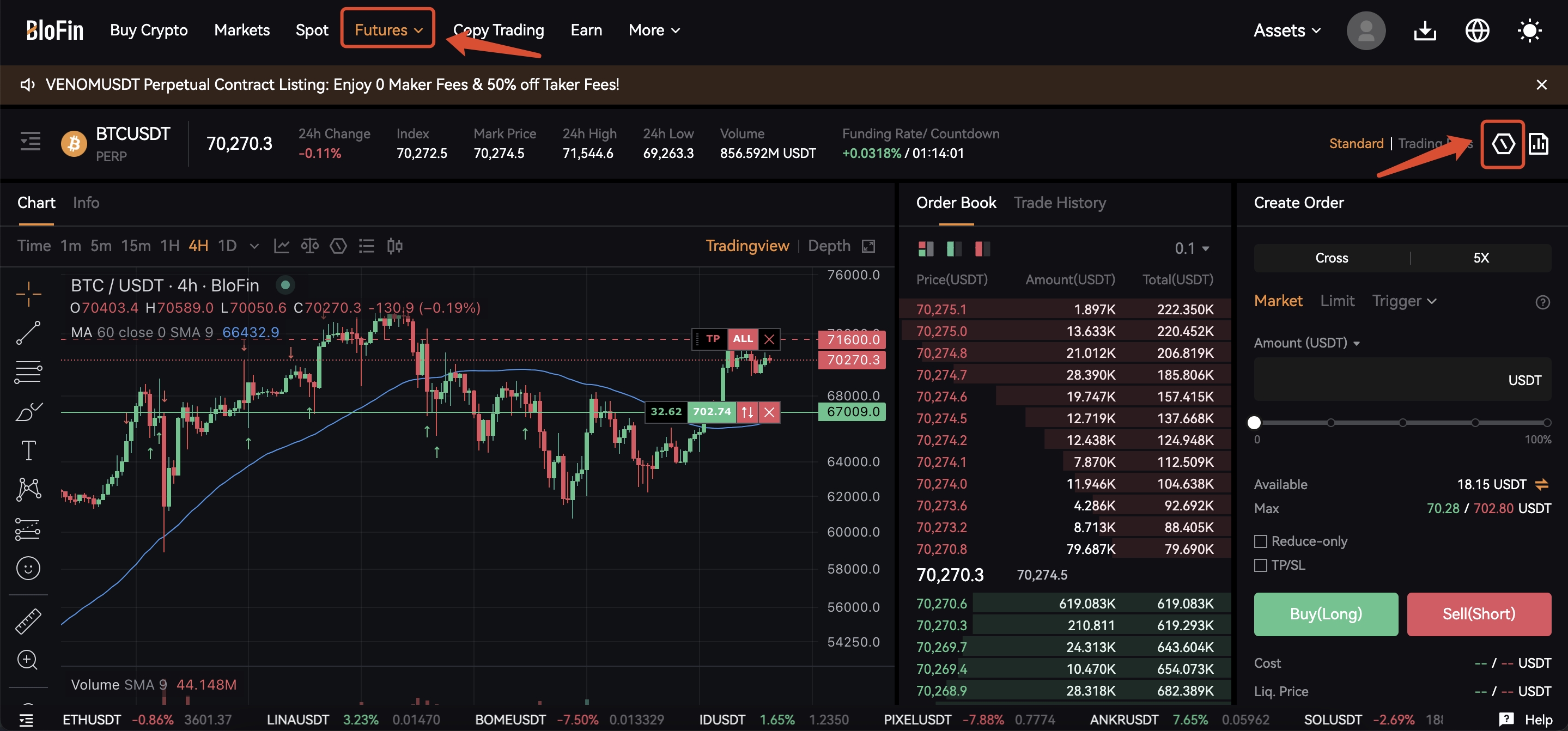The height and width of the screenshot is (731, 1568).
Task: Show asks only order book view
Action: [x=982, y=248]
